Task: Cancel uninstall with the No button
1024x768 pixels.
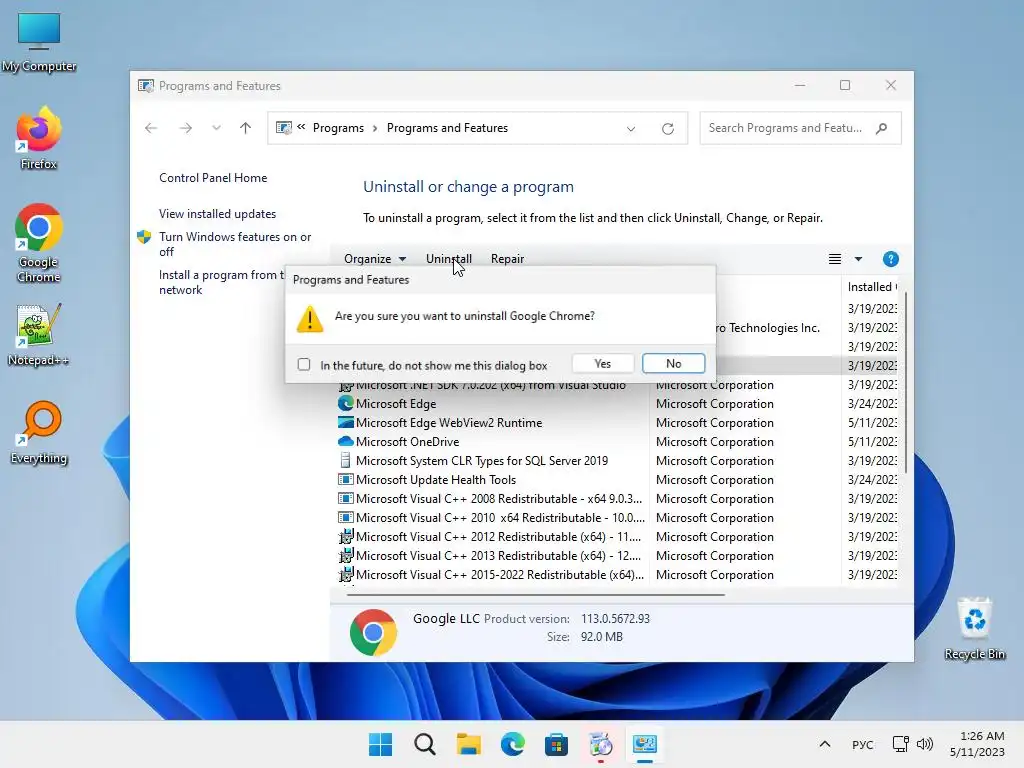Action: coord(673,364)
